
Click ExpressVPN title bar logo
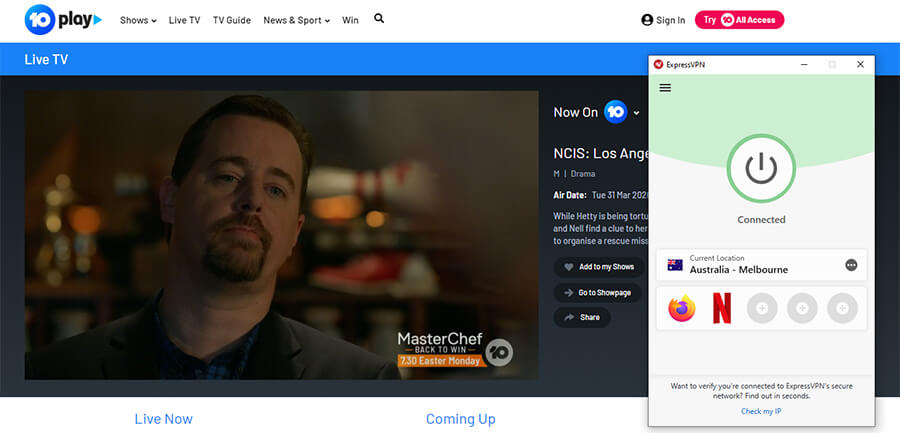coord(658,64)
